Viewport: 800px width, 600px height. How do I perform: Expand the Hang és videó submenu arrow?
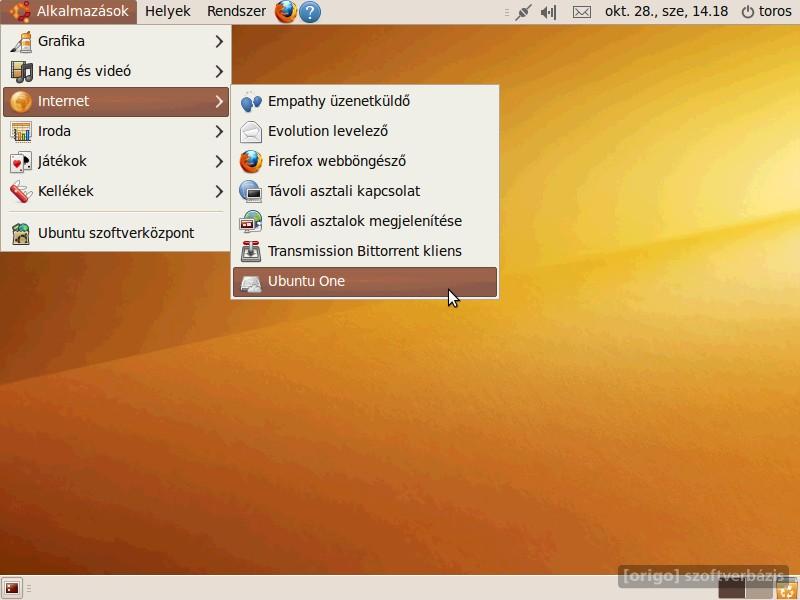coord(219,71)
